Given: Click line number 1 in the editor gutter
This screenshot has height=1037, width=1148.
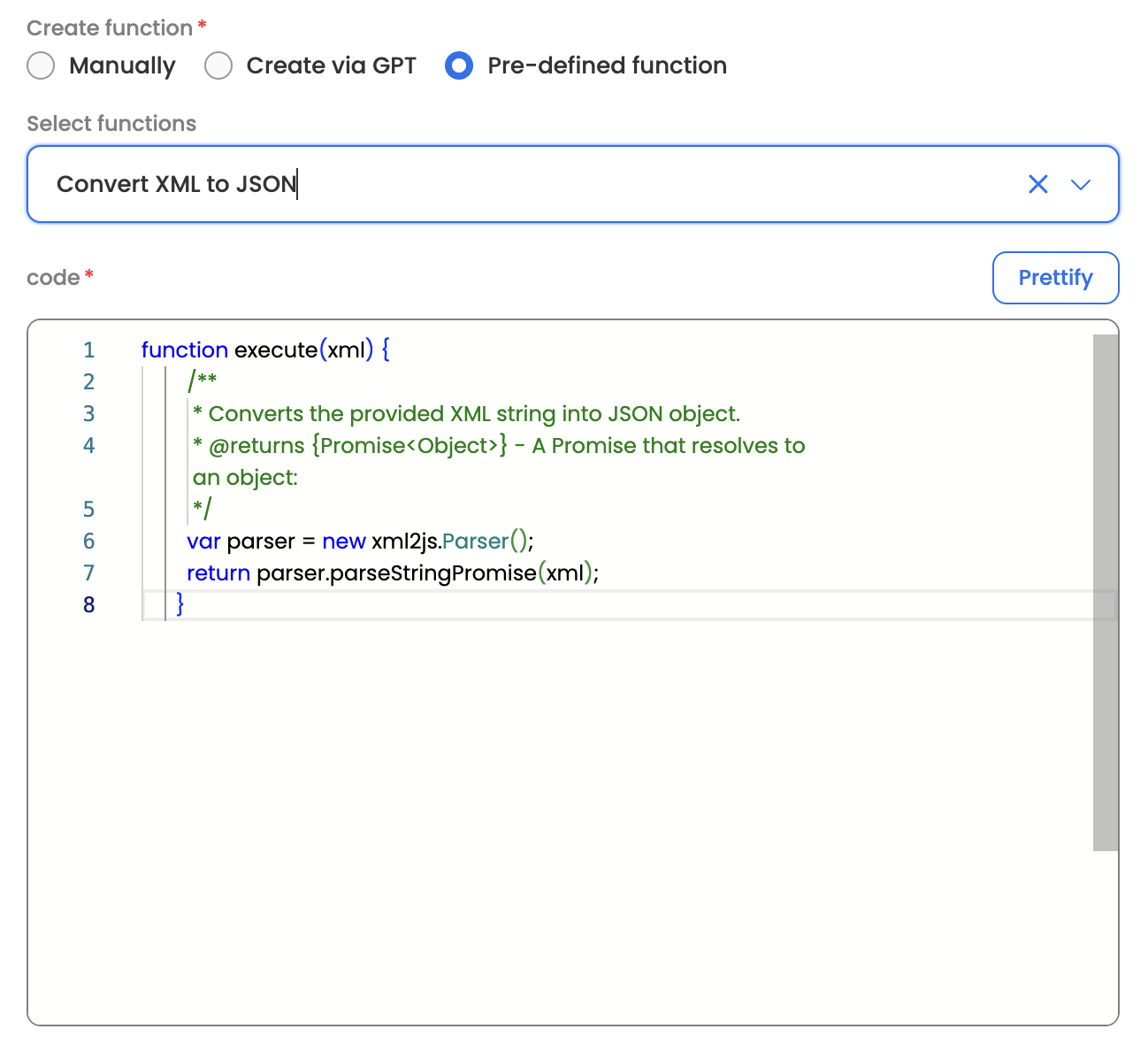Looking at the screenshot, I should pos(88,350).
